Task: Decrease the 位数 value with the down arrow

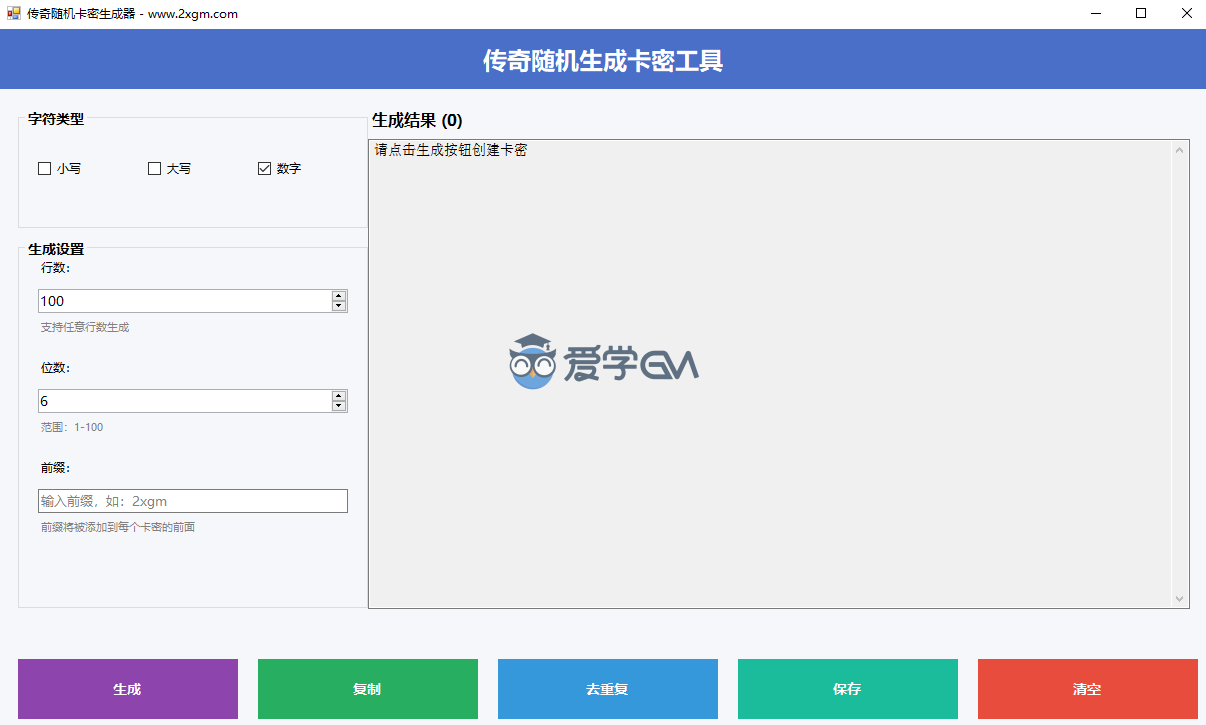Action: tap(339, 406)
